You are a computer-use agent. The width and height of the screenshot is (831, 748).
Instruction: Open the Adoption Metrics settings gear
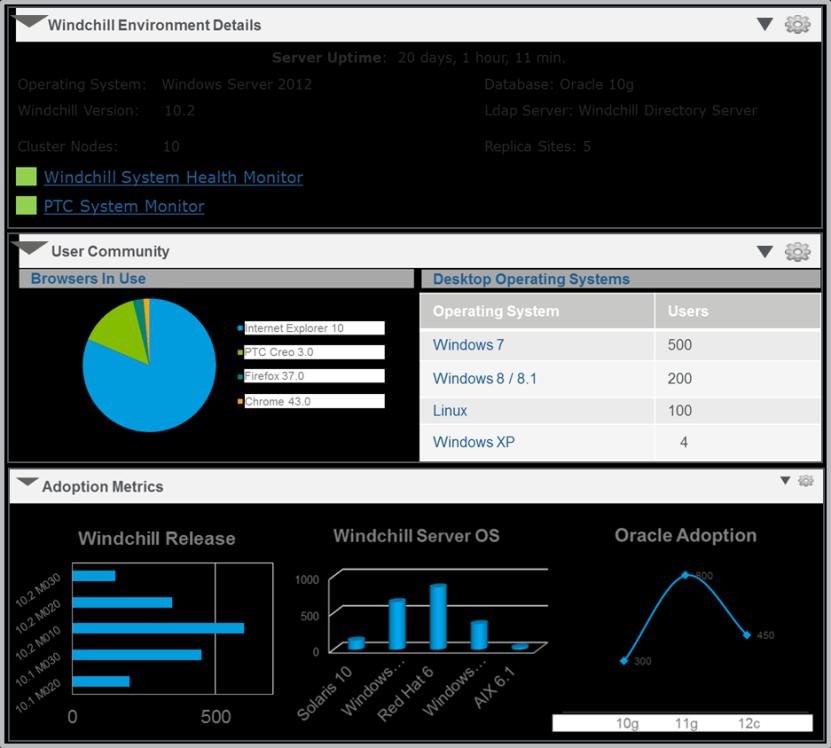[x=806, y=481]
